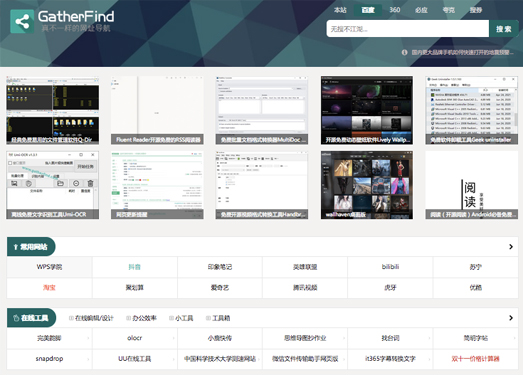Expand the 常用网站 section with right chevron
This screenshot has width=523, height=375.
tap(511, 247)
